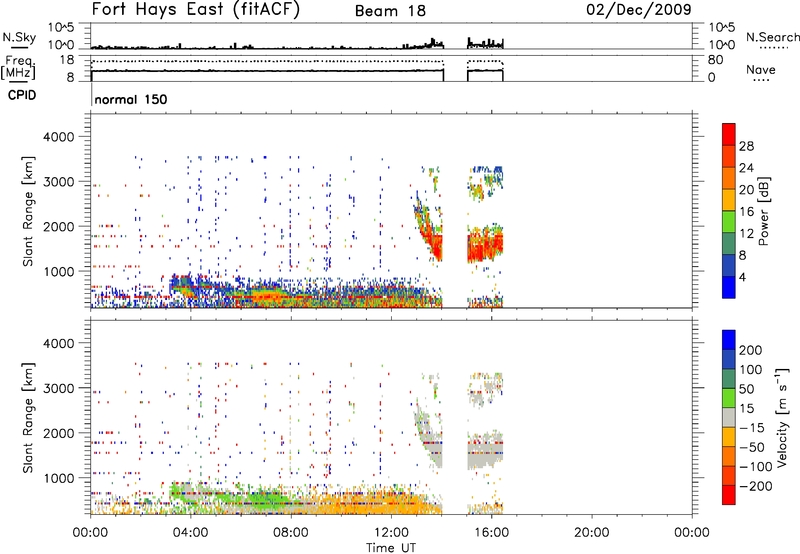Viewport: 800px width, 554px height.
Task: Click the "1000" tick of the velocity panel
Action: (x=59, y=477)
